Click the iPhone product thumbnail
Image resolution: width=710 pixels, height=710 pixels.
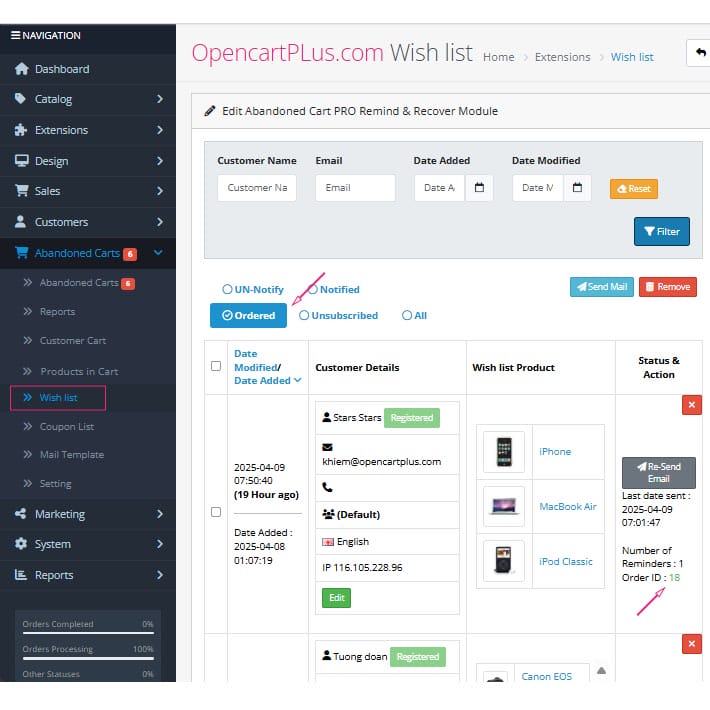pyautogui.click(x=504, y=451)
